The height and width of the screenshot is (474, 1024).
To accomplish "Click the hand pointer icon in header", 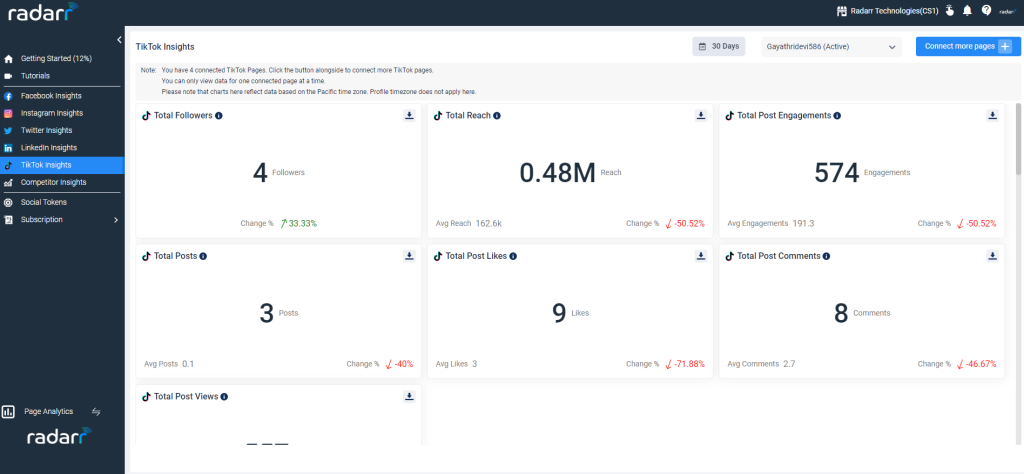I will point(950,10).
